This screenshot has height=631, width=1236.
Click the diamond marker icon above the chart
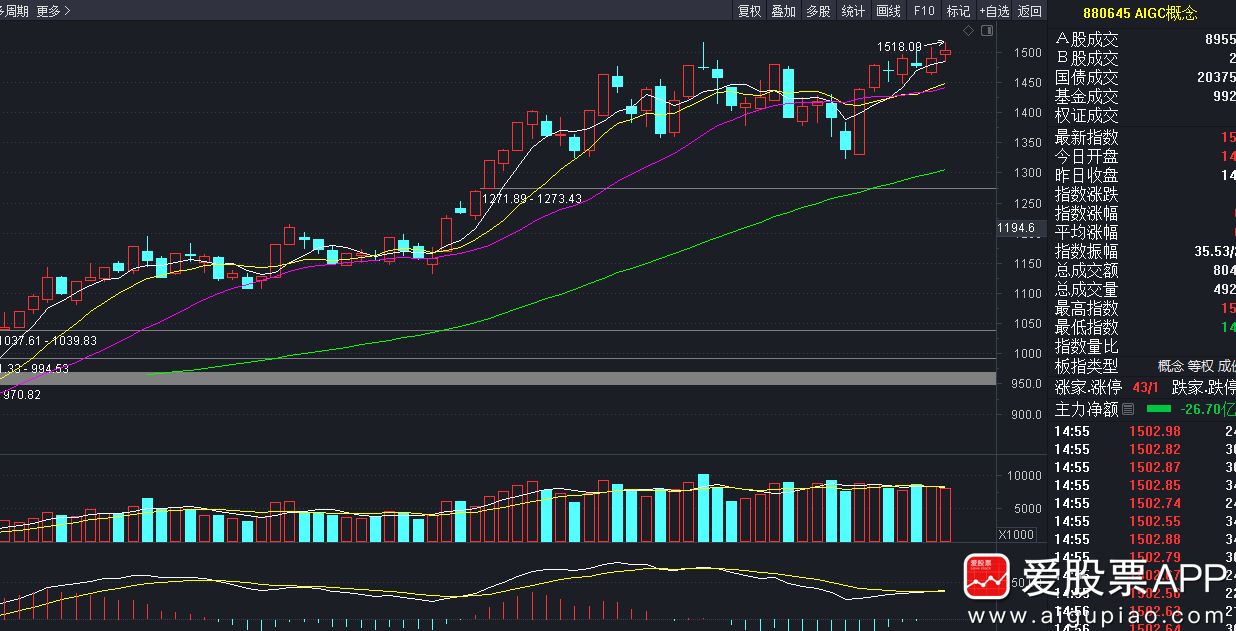click(x=968, y=31)
